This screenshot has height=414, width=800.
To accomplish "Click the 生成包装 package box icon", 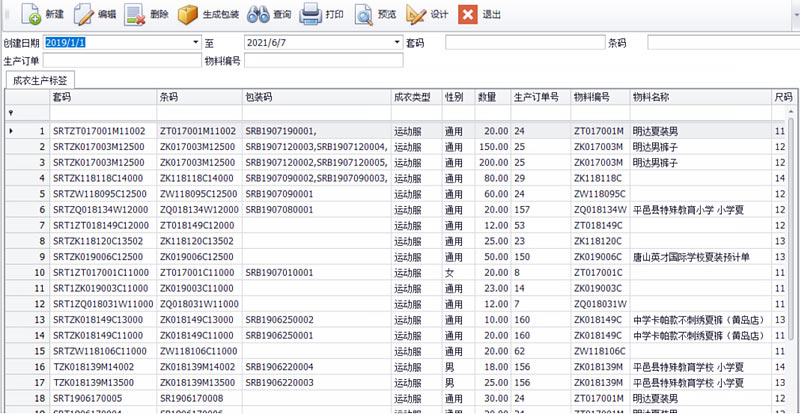I will (188, 15).
